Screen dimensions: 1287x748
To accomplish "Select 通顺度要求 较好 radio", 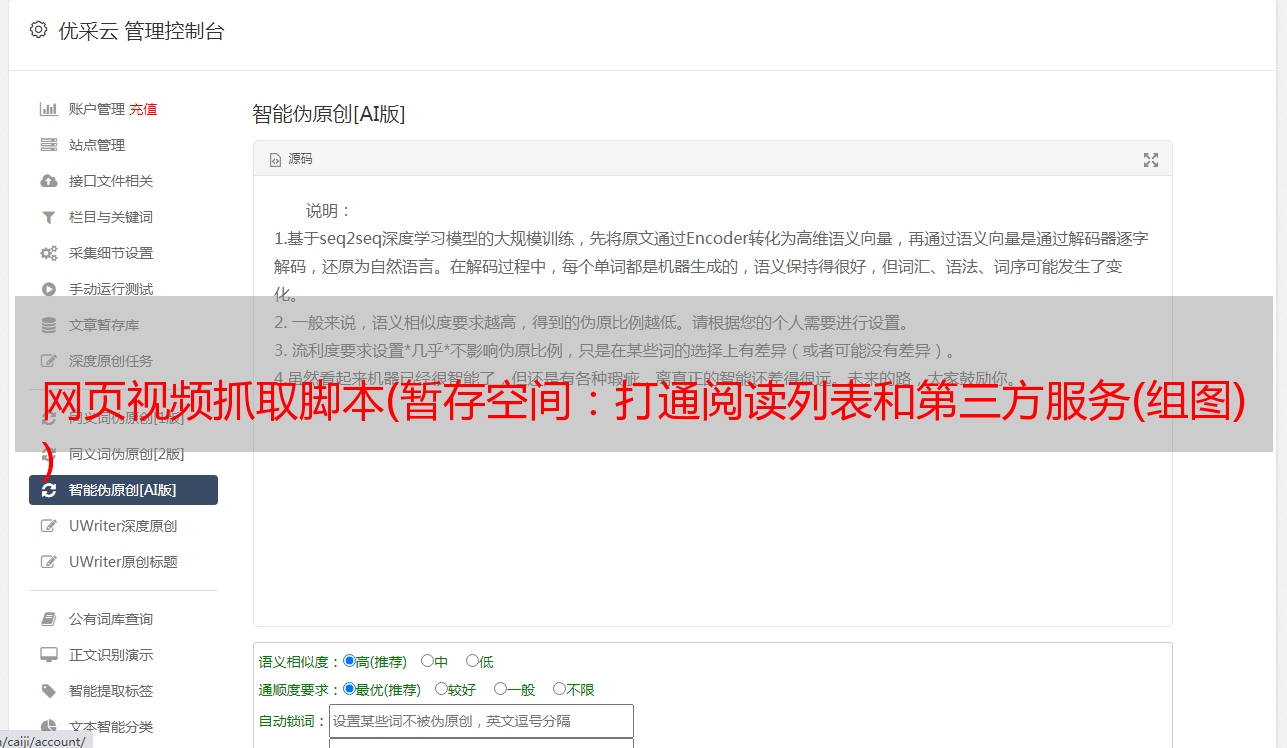I will pos(441,689).
